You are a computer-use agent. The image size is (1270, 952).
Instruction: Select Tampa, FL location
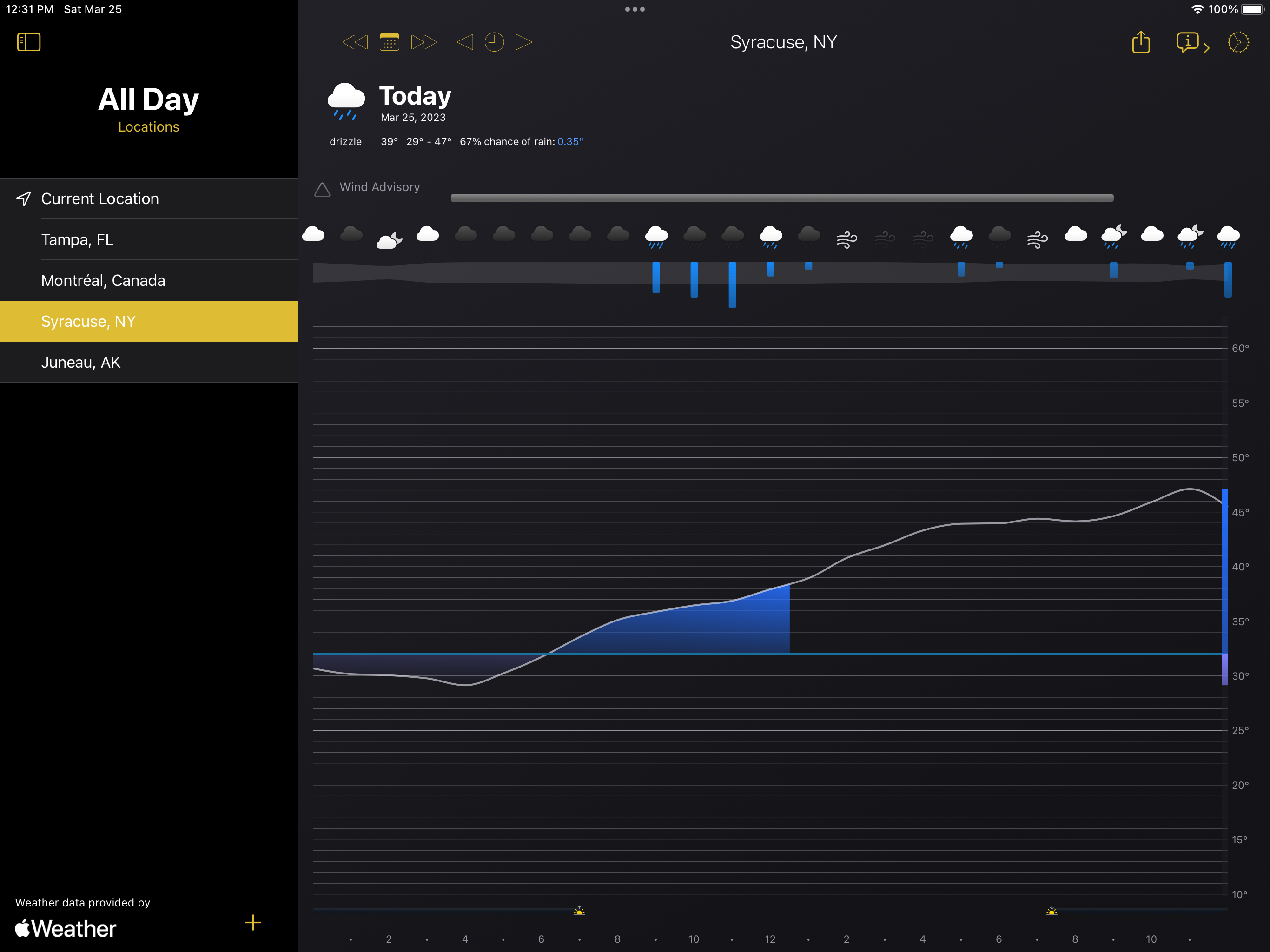pos(149,239)
